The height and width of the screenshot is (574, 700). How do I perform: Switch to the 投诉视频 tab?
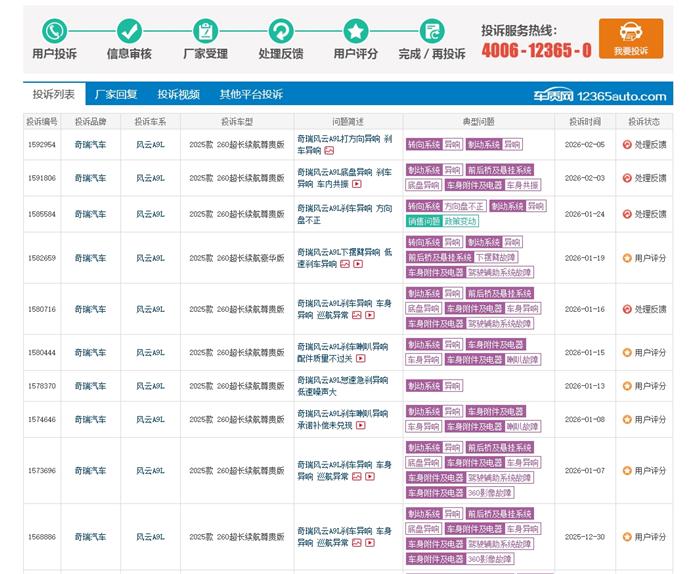[x=177, y=95]
